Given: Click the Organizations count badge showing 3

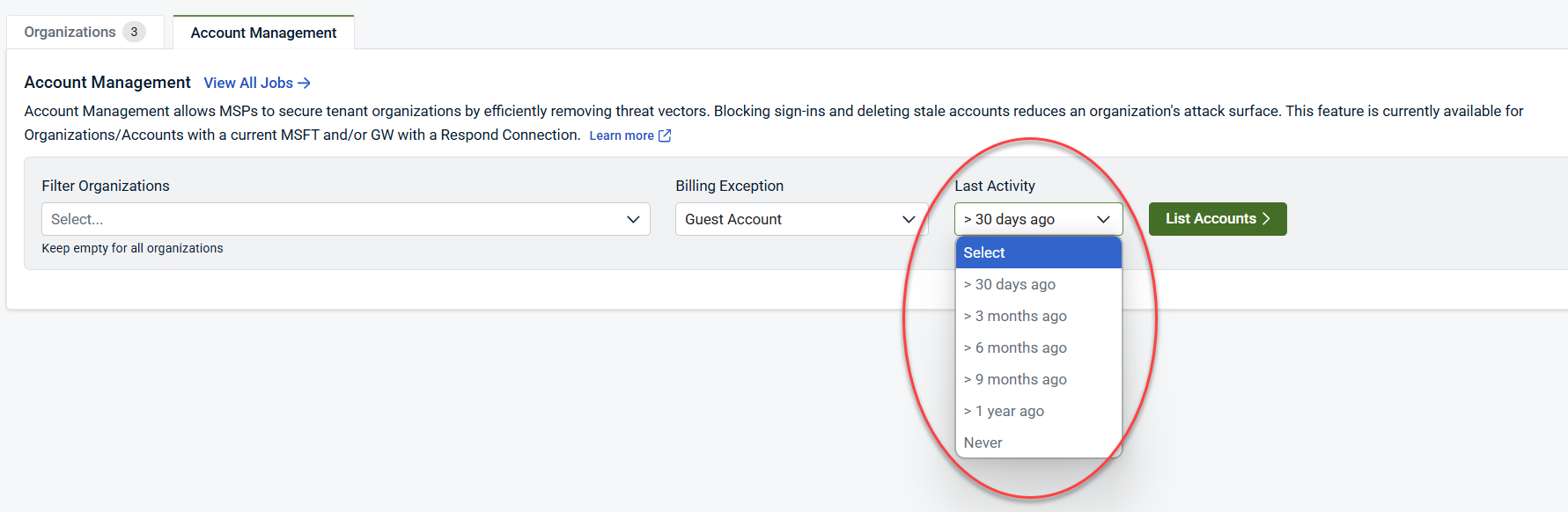Looking at the screenshot, I should tap(134, 33).
